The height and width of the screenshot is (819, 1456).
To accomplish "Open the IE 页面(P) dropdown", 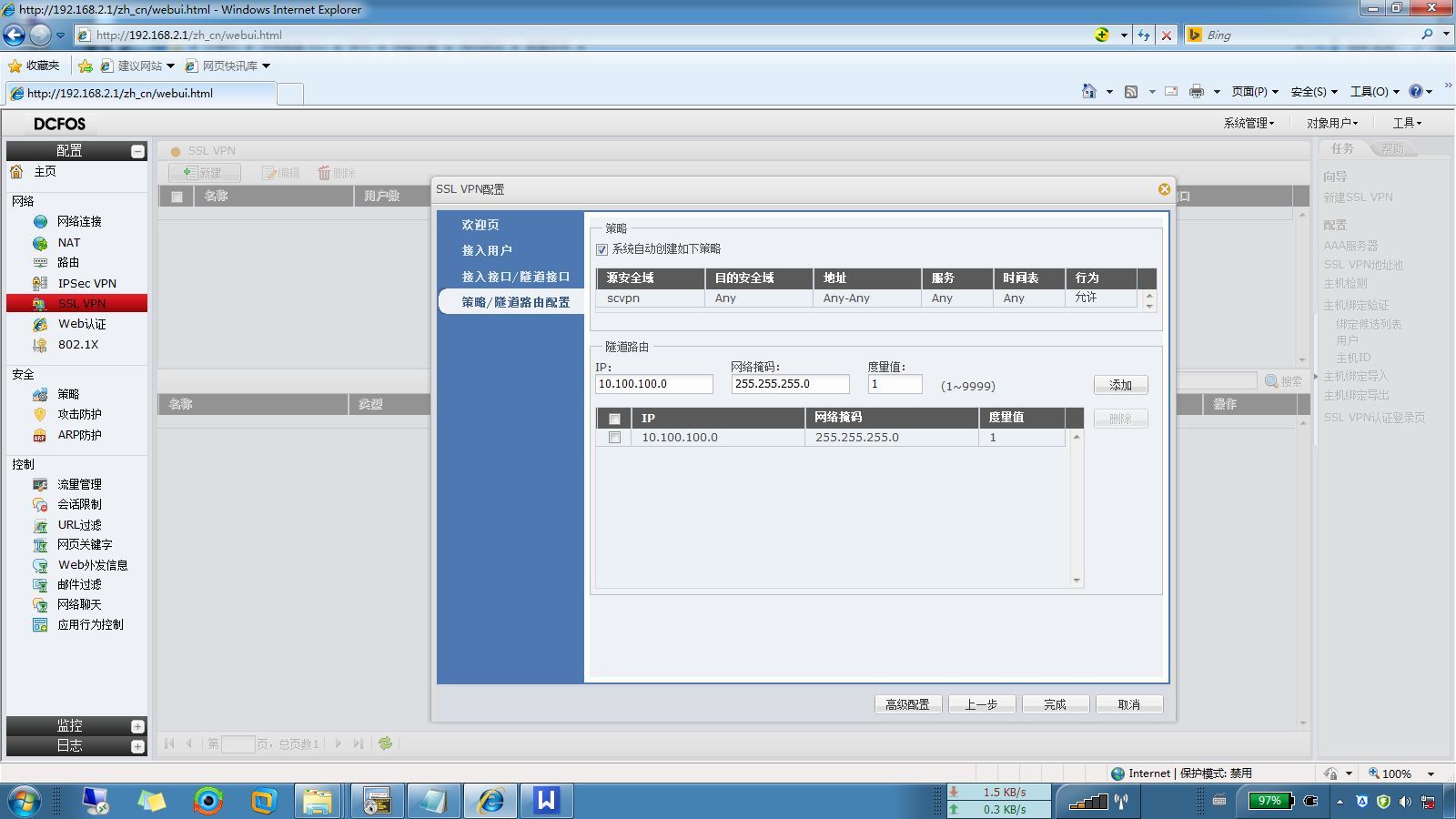I will tap(1255, 91).
